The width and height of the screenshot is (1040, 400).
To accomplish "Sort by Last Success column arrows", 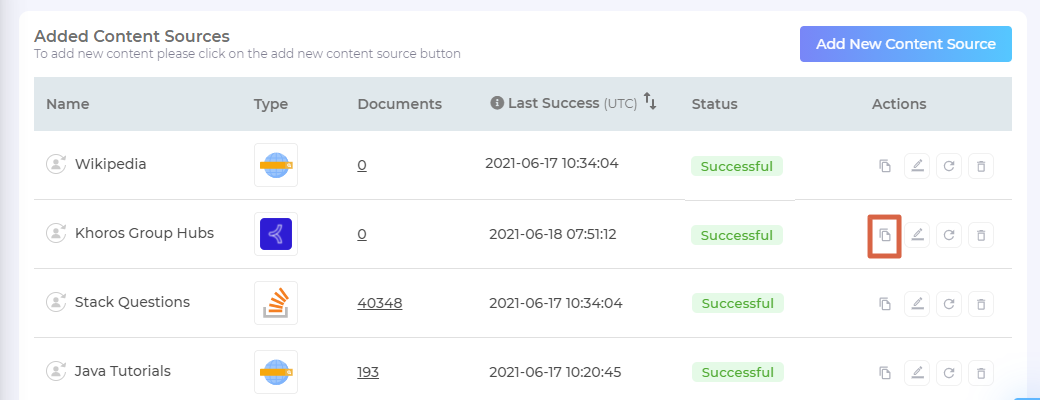I will coord(650,102).
